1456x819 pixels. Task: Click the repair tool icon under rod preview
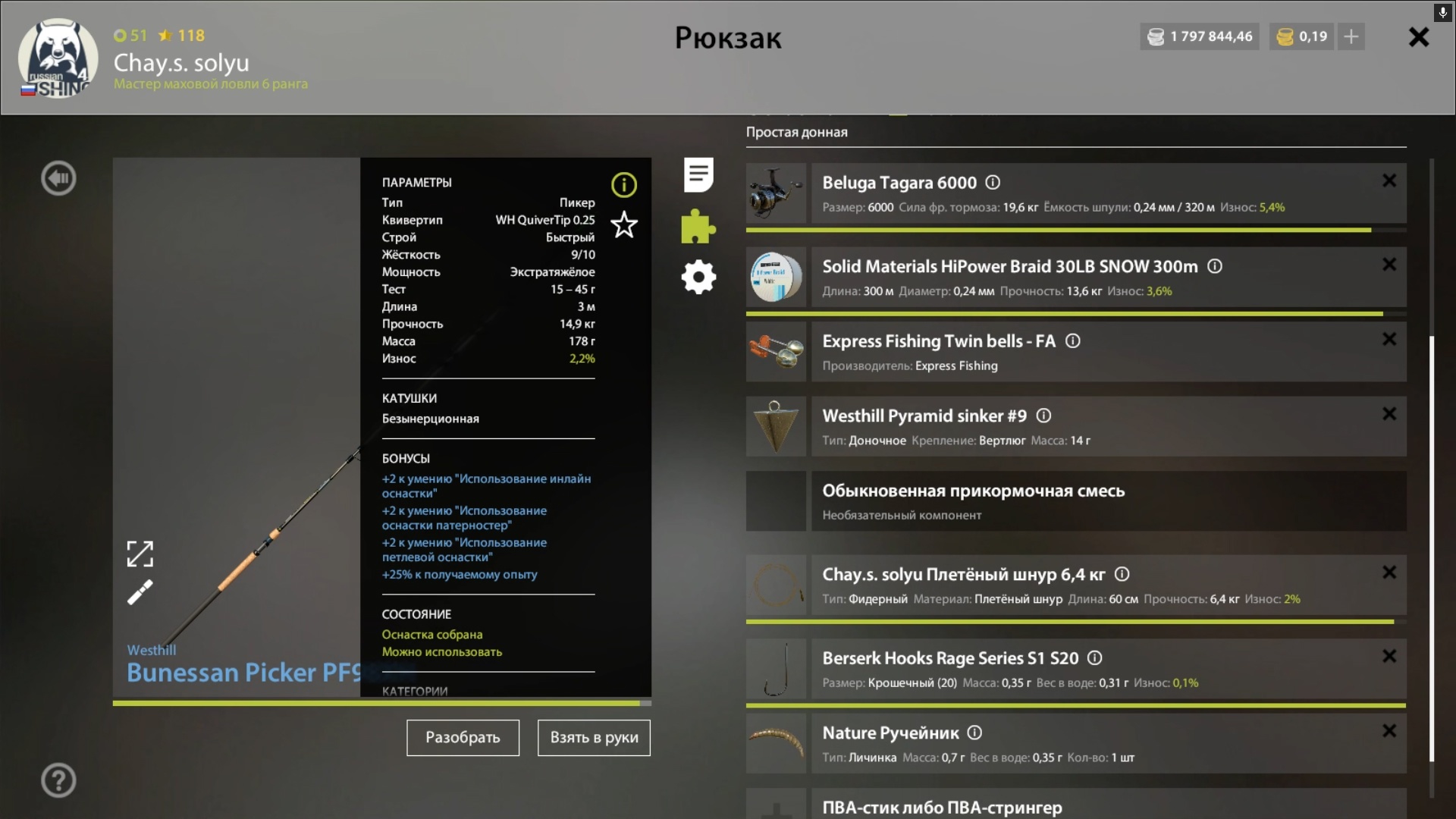[140, 592]
